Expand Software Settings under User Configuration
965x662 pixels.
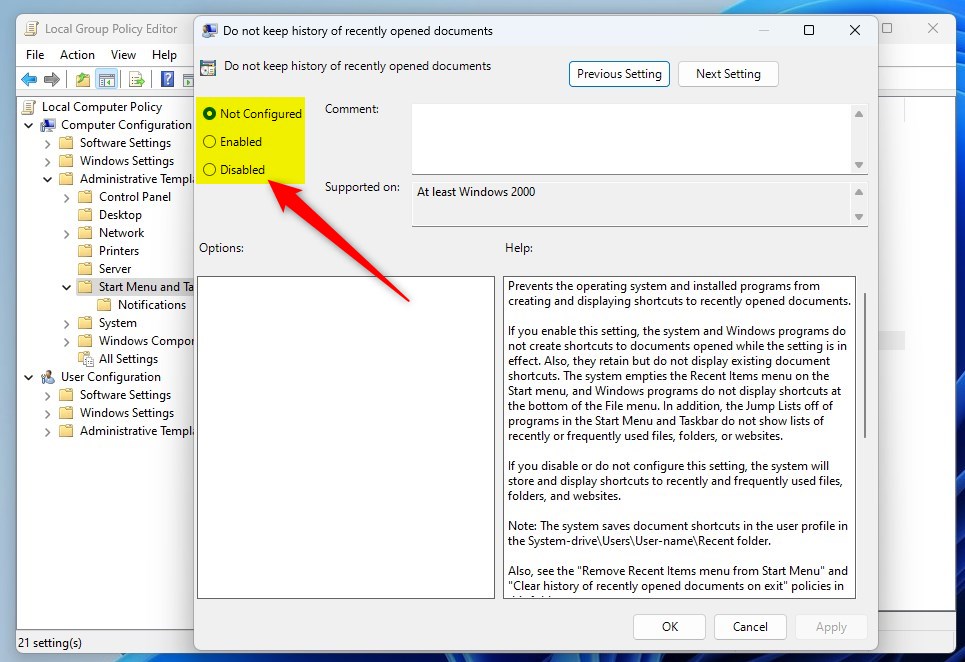47,396
